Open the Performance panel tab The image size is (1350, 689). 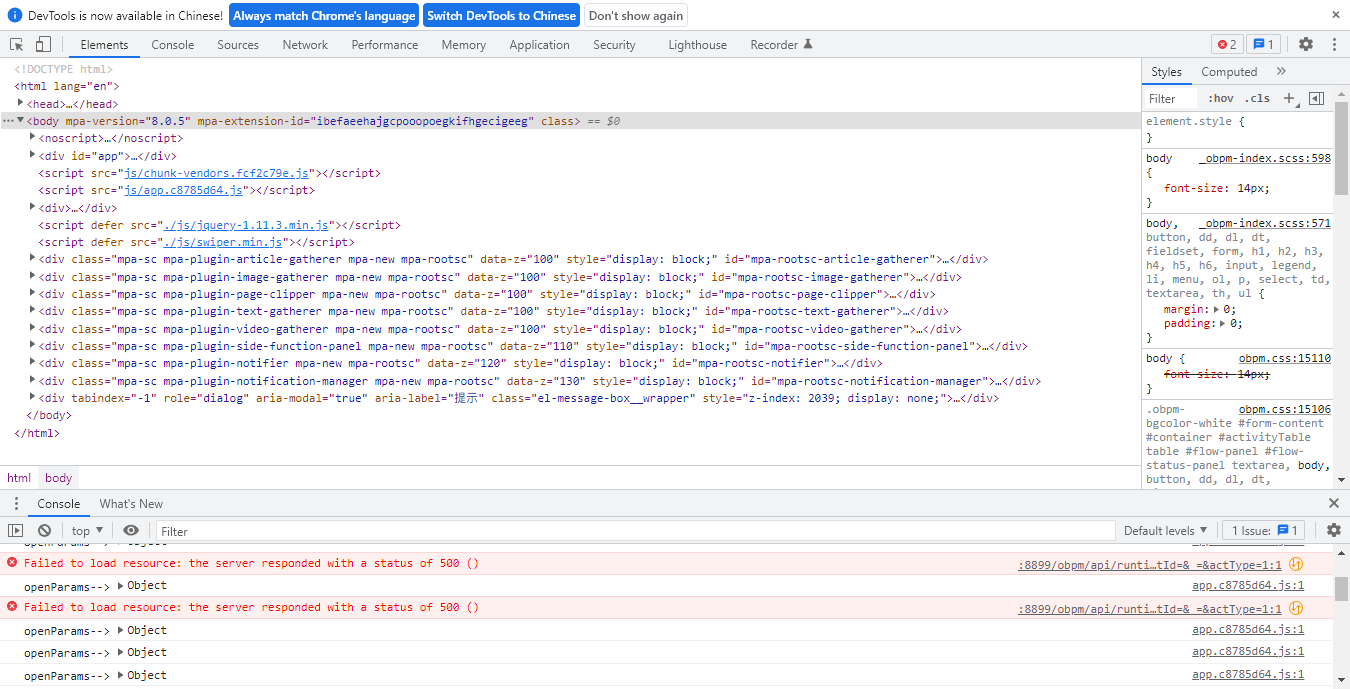(385, 45)
